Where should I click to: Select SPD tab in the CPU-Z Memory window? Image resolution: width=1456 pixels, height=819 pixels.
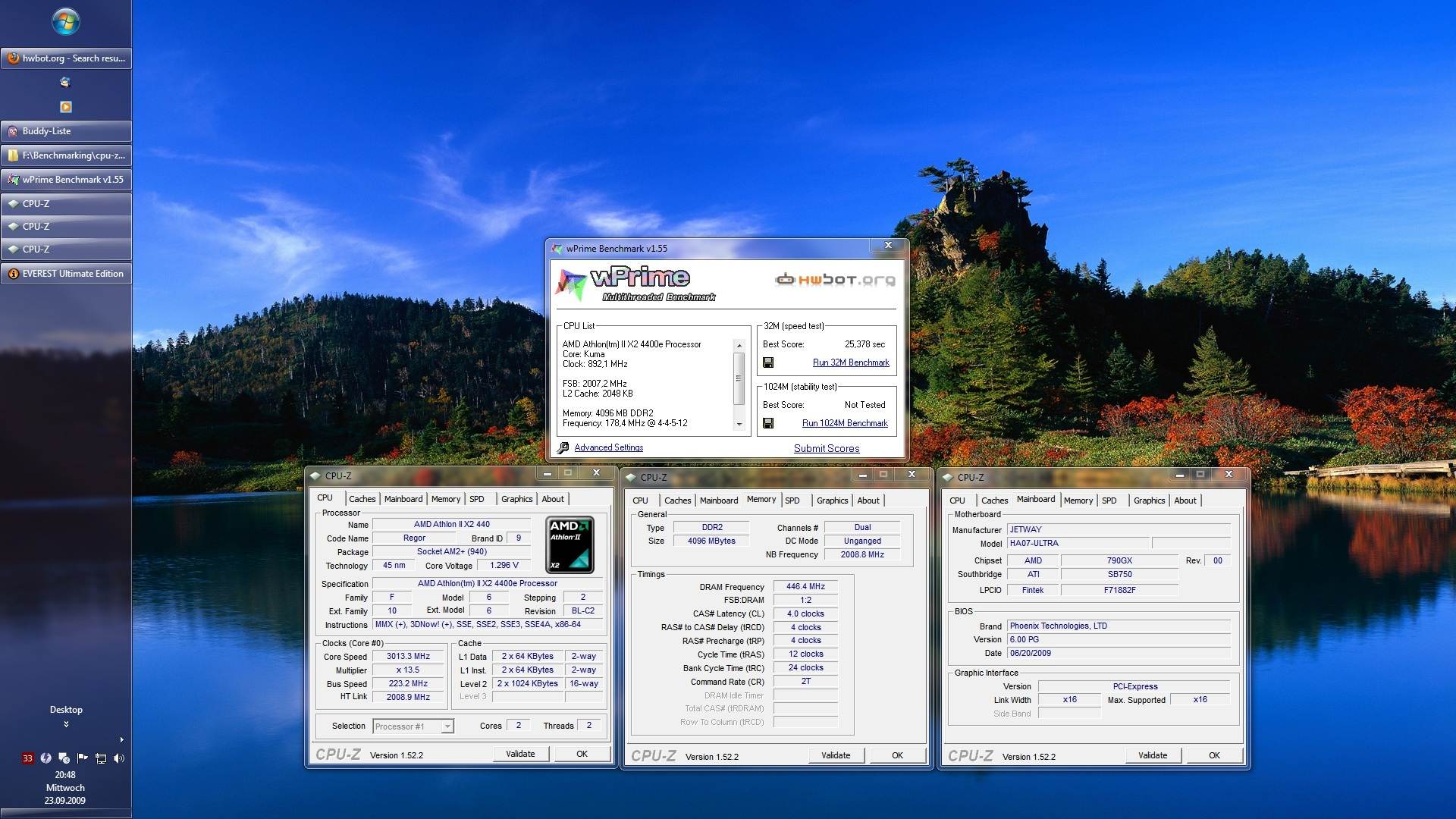tap(792, 500)
